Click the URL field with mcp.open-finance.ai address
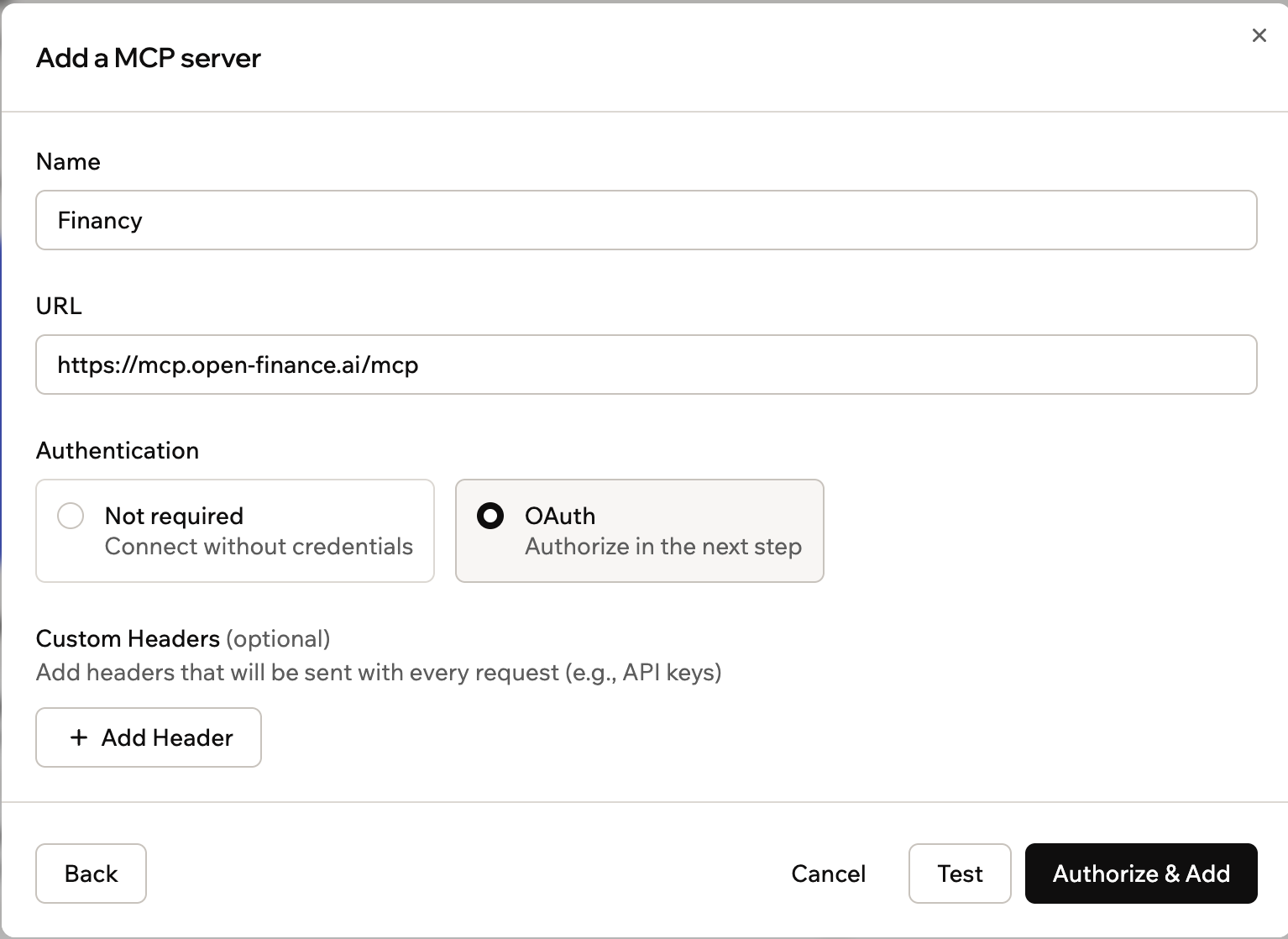The width and height of the screenshot is (1288, 939). pos(646,365)
